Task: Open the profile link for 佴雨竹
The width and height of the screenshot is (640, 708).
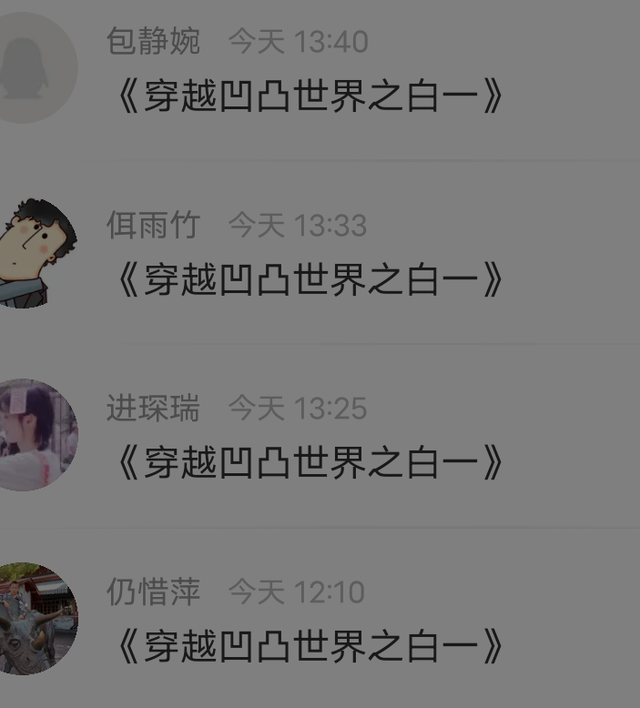Action: pos(153,225)
